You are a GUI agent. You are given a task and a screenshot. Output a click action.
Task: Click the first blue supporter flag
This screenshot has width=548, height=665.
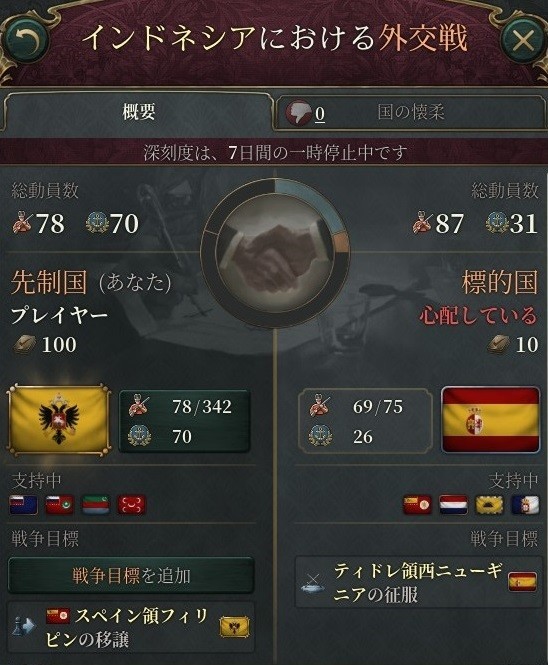24,505
